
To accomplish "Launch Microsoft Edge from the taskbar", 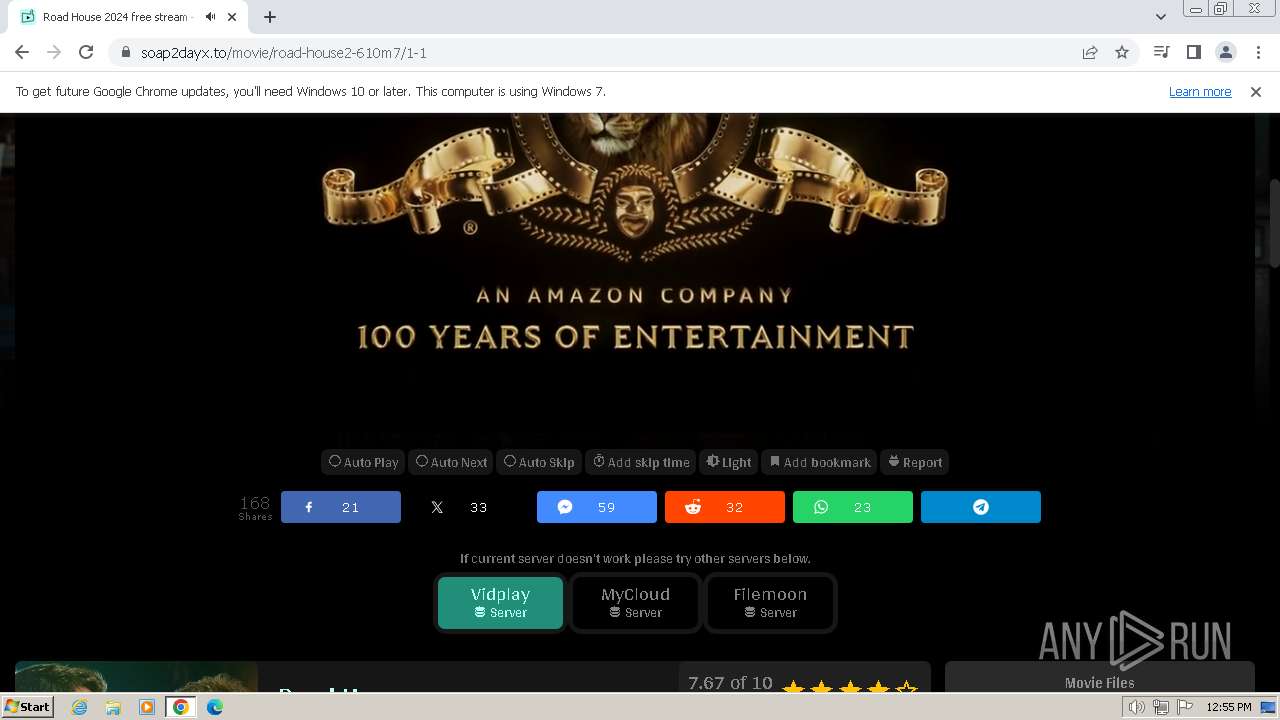I will point(214,707).
